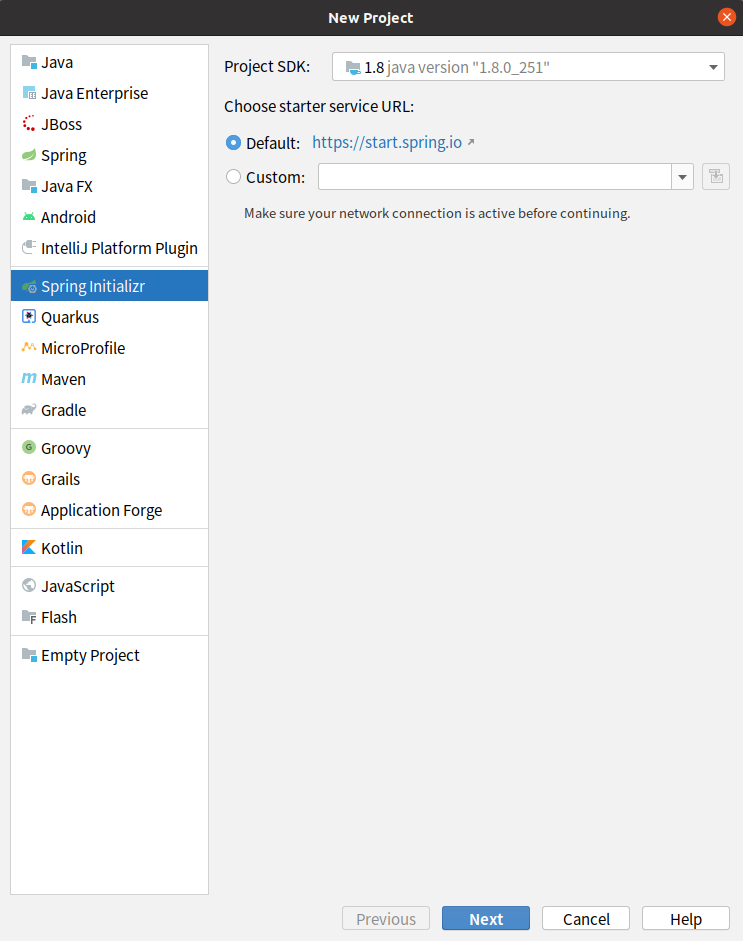Click the green Spring leaf icon

29,155
